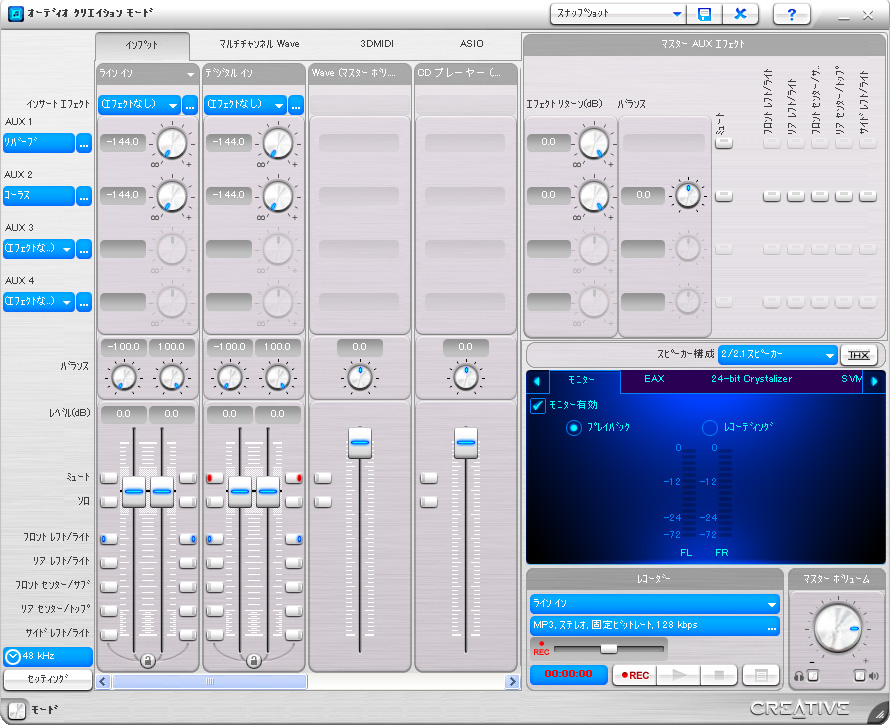Screen dimensions: 890x725
Task: Click the ... button next to AUX 1 リバーブ
Action: click(84, 143)
